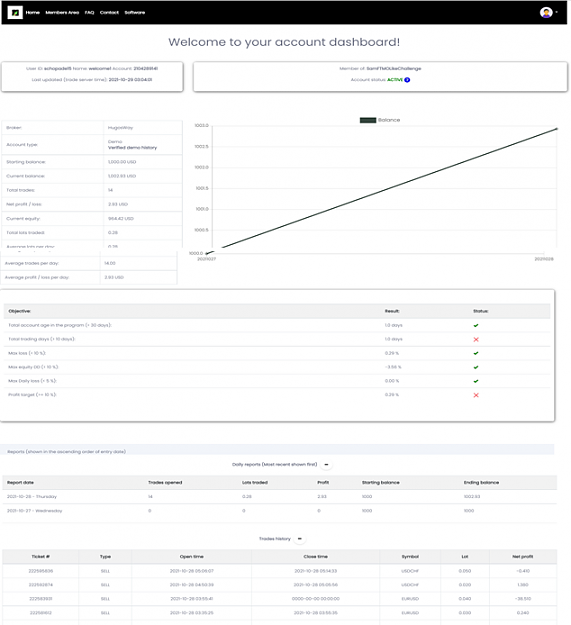
Task: Click ticket 222592874 in trades history
Action: tap(41, 585)
